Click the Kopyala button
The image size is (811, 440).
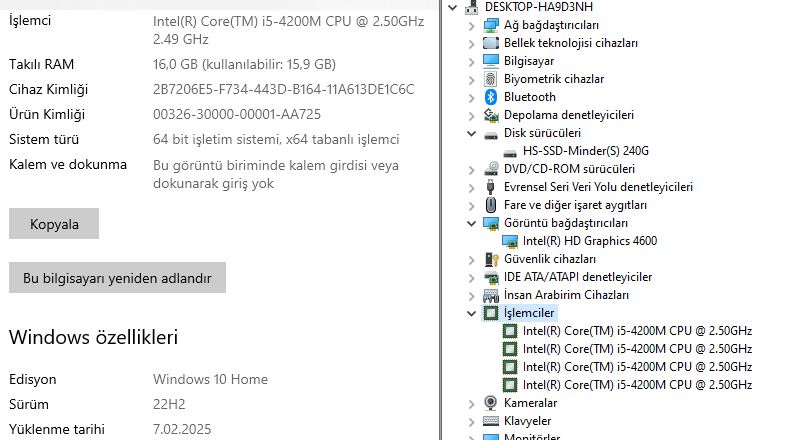coord(54,223)
